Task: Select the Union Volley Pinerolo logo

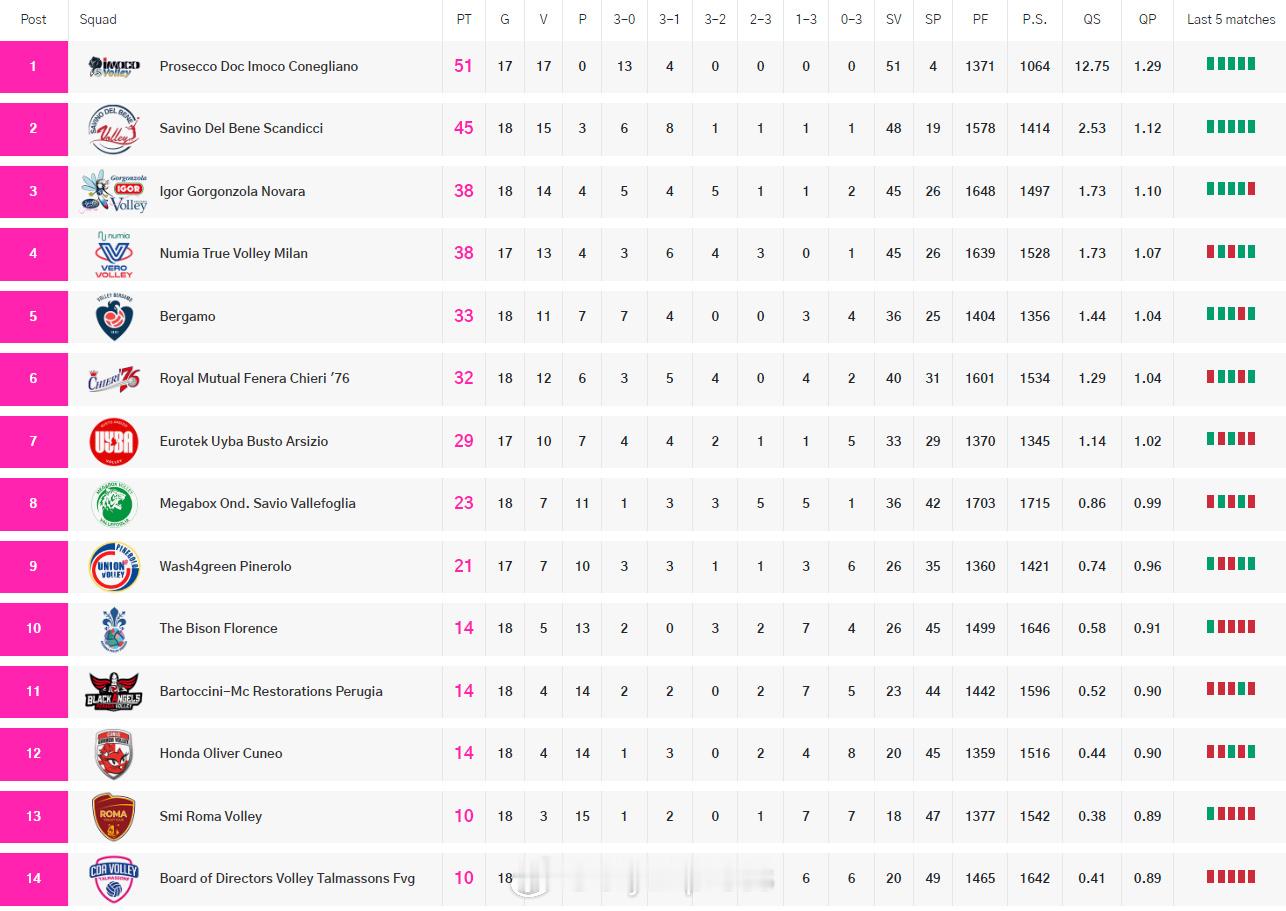Action: (x=113, y=567)
